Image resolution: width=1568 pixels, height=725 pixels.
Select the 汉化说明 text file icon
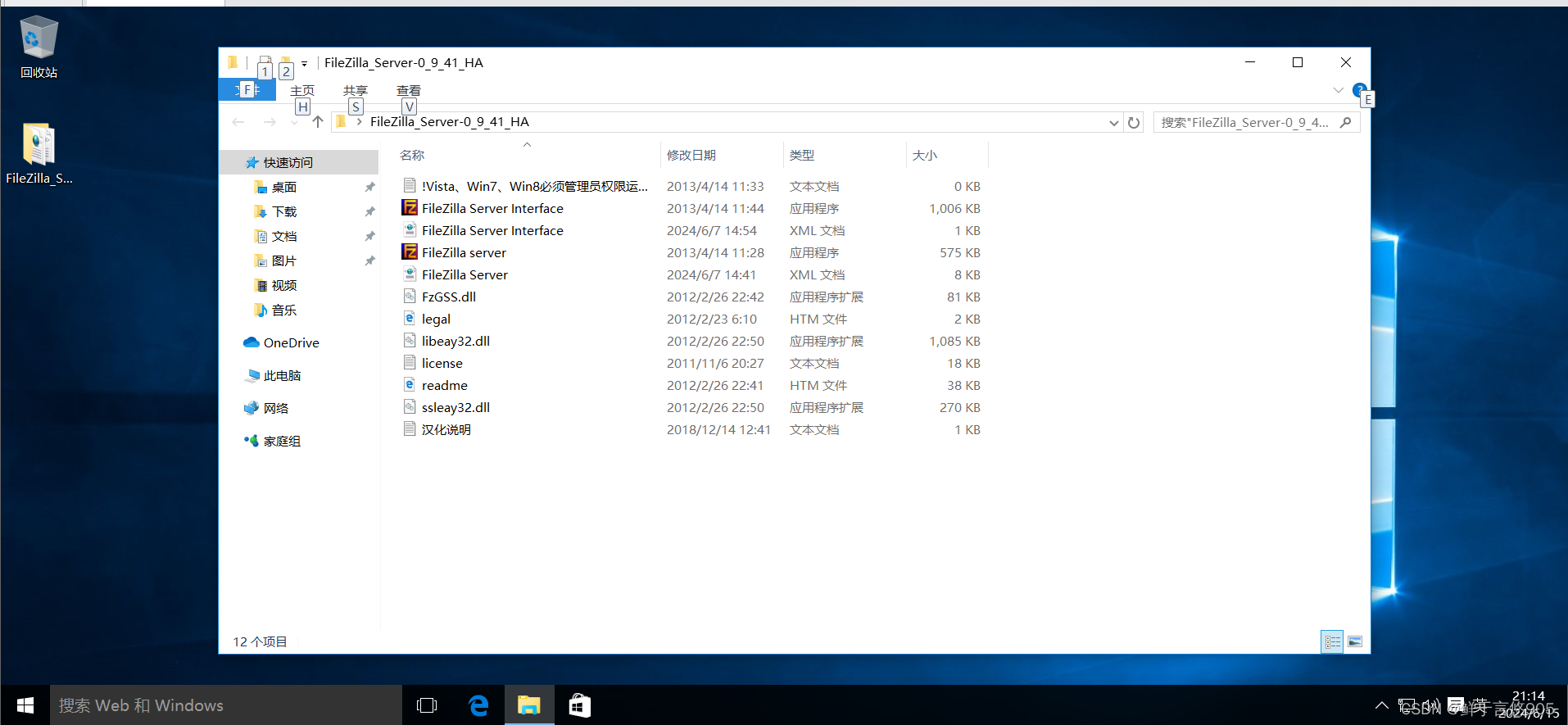click(x=410, y=429)
